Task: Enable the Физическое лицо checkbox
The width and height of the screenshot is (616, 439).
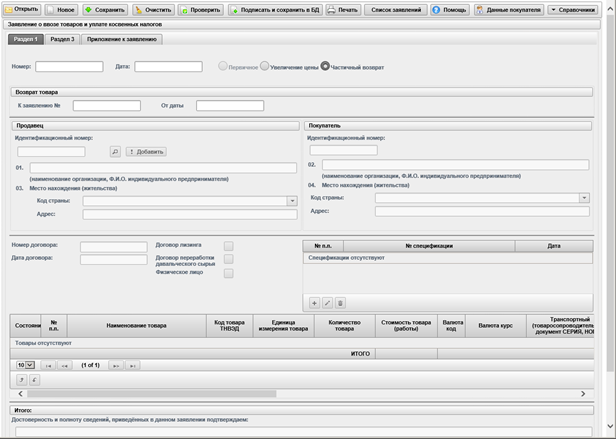Action: [x=228, y=272]
